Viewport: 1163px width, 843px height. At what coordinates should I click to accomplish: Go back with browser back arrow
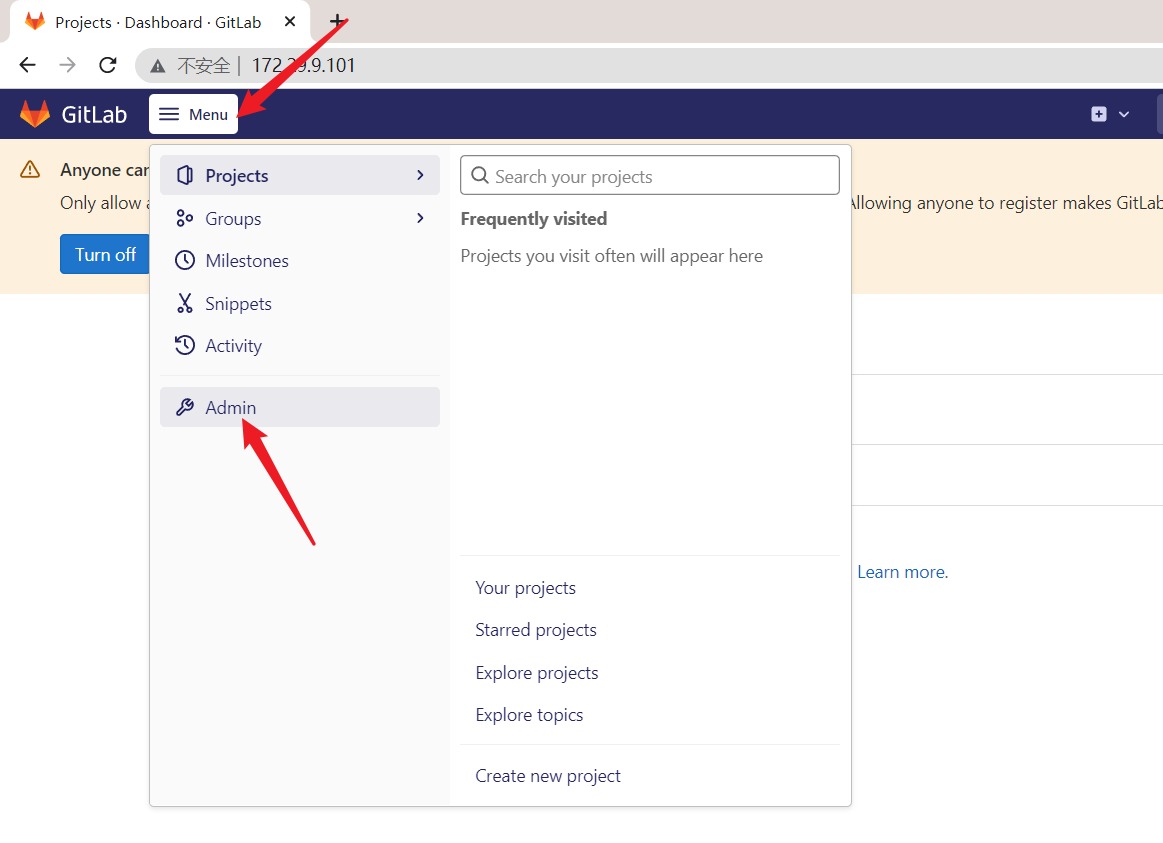[27, 65]
